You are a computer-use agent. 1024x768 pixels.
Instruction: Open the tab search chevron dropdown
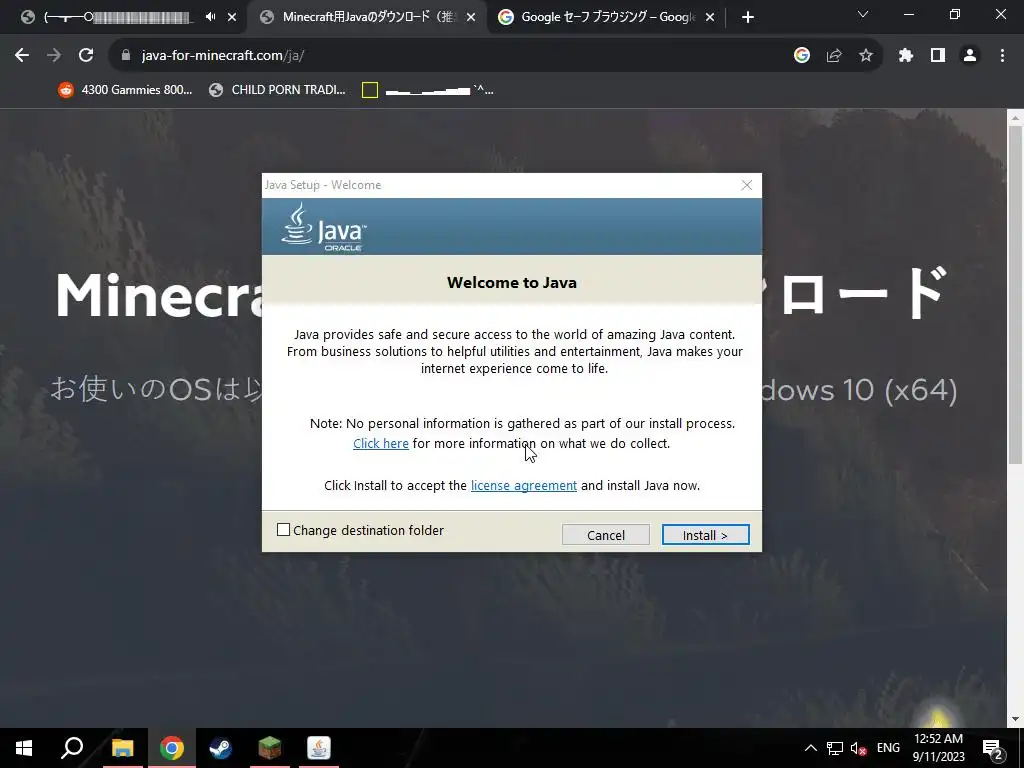[x=863, y=14]
